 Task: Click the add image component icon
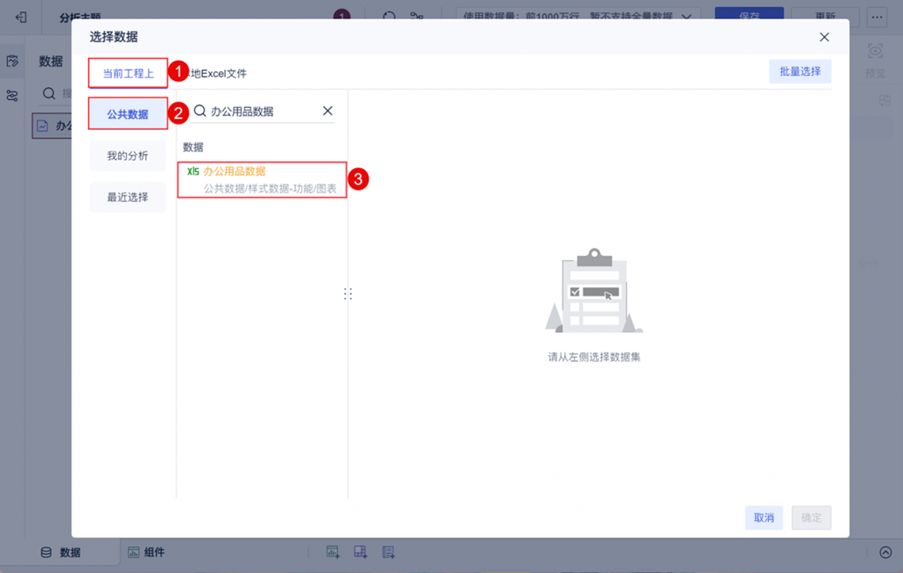(333, 552)
